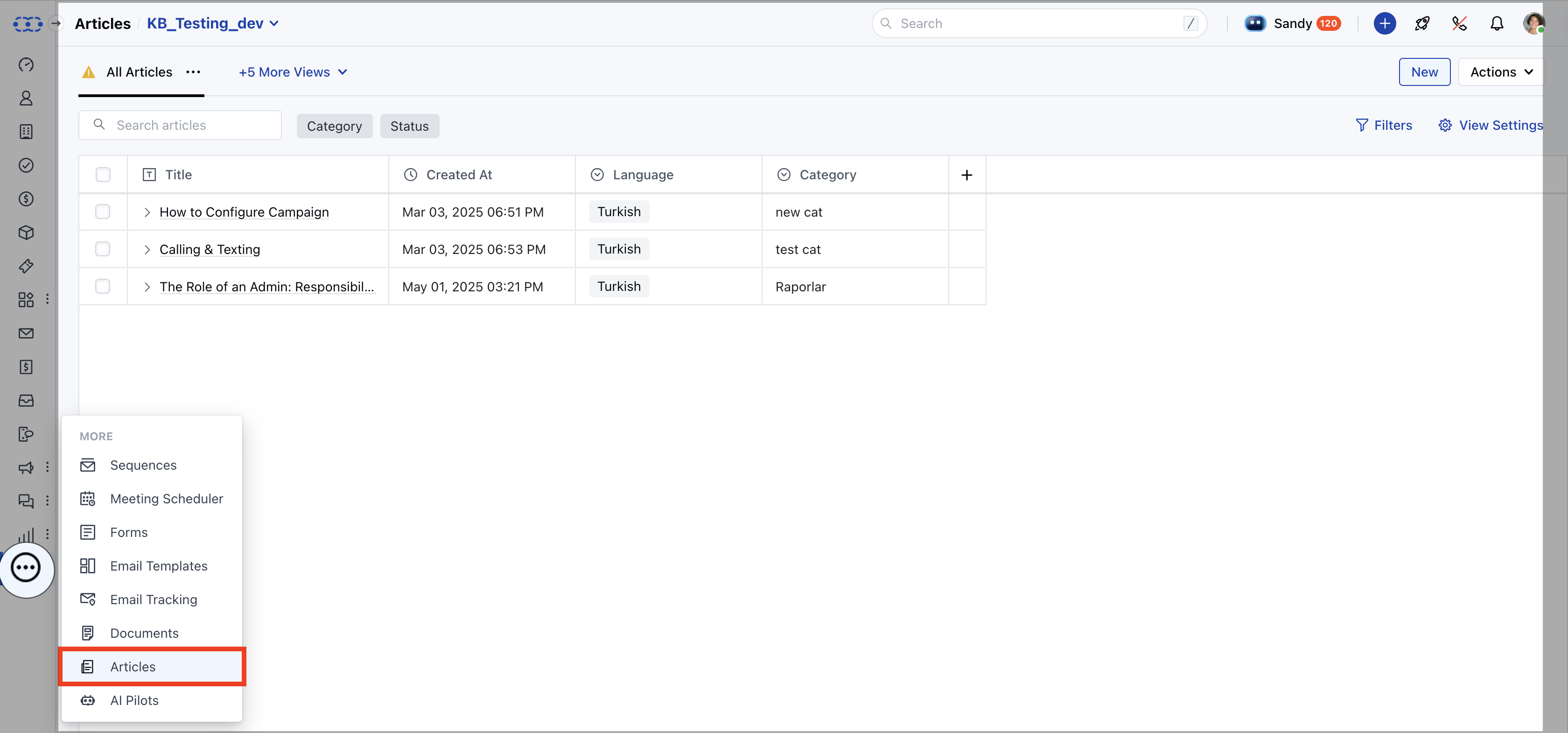Screen dimensions: 1568x733
Task: Click the blue plus quick-add icon
Action: 1384,23
